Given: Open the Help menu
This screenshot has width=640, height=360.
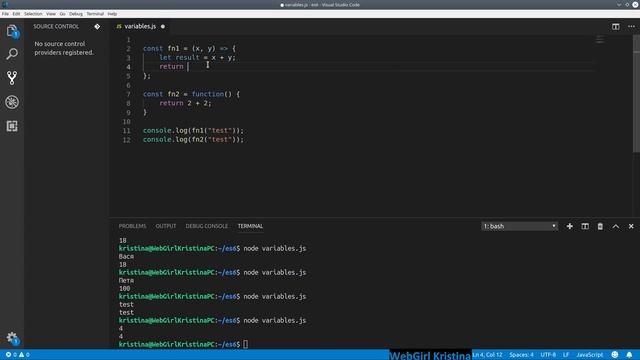Looking at the screenshot, I should click(112, 14).
